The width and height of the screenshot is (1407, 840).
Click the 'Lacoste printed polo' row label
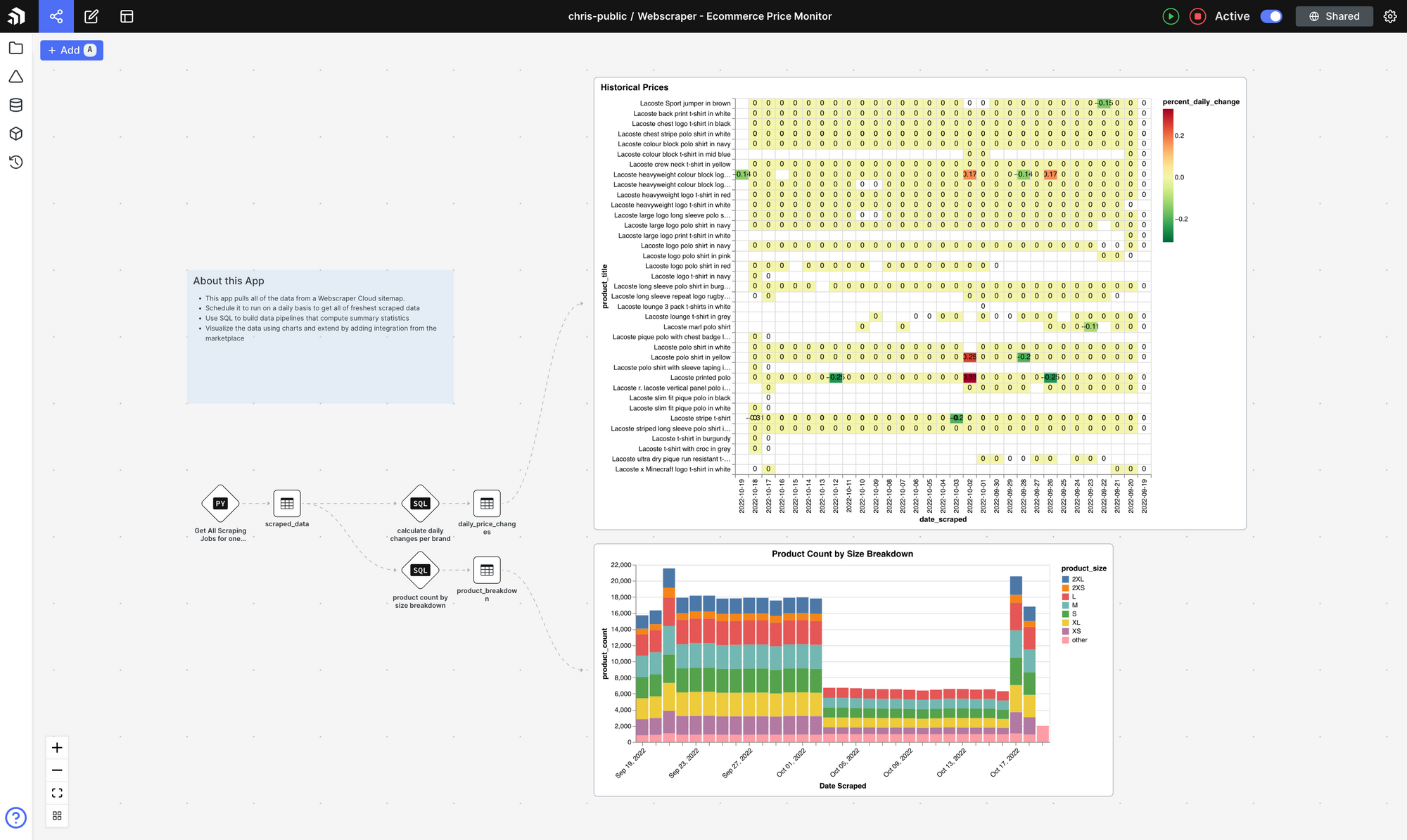coord(700,378)
